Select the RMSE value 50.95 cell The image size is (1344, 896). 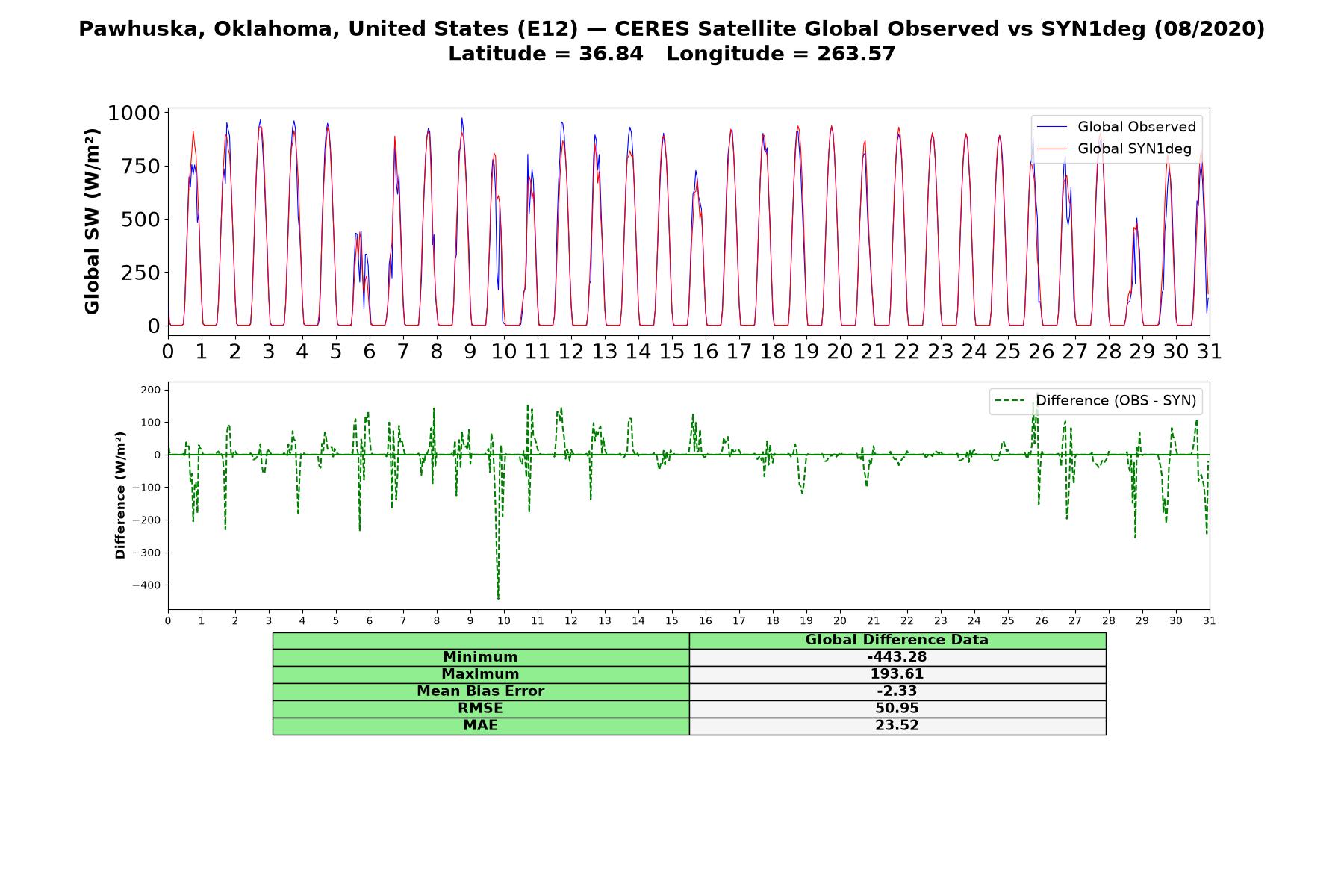point(897,709)
